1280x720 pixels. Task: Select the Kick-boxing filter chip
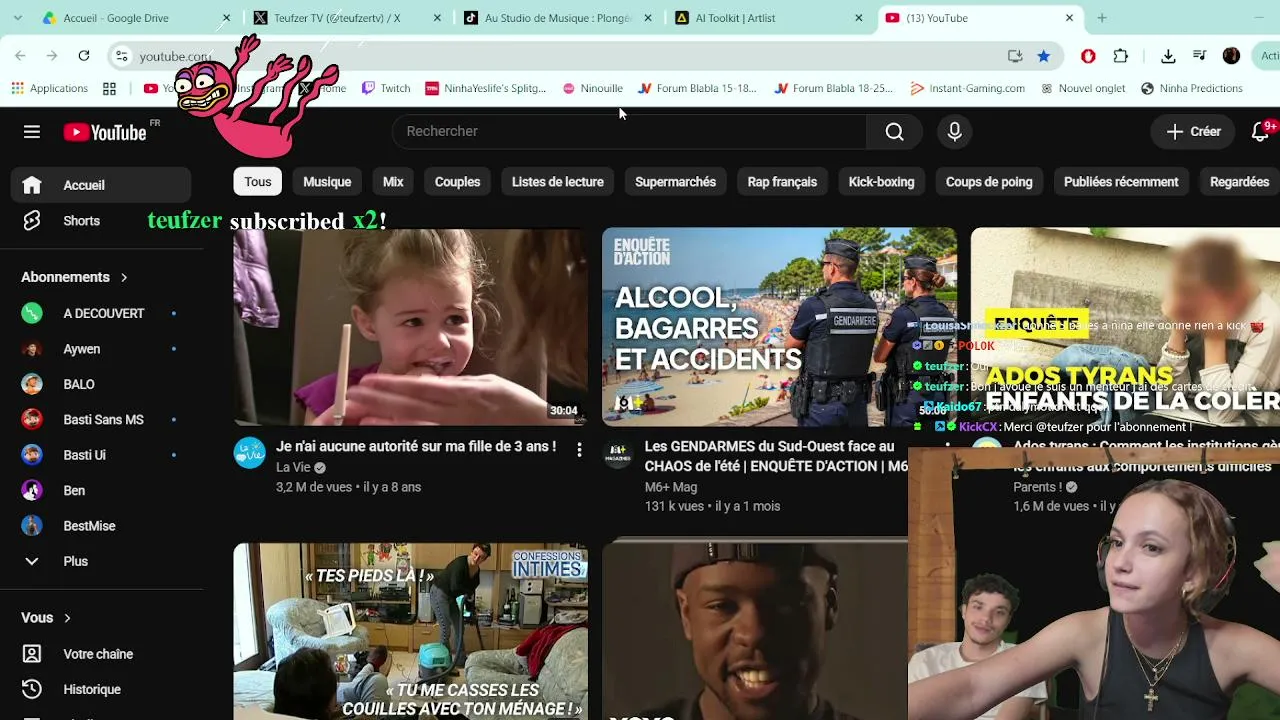click(x=881, y=182)
